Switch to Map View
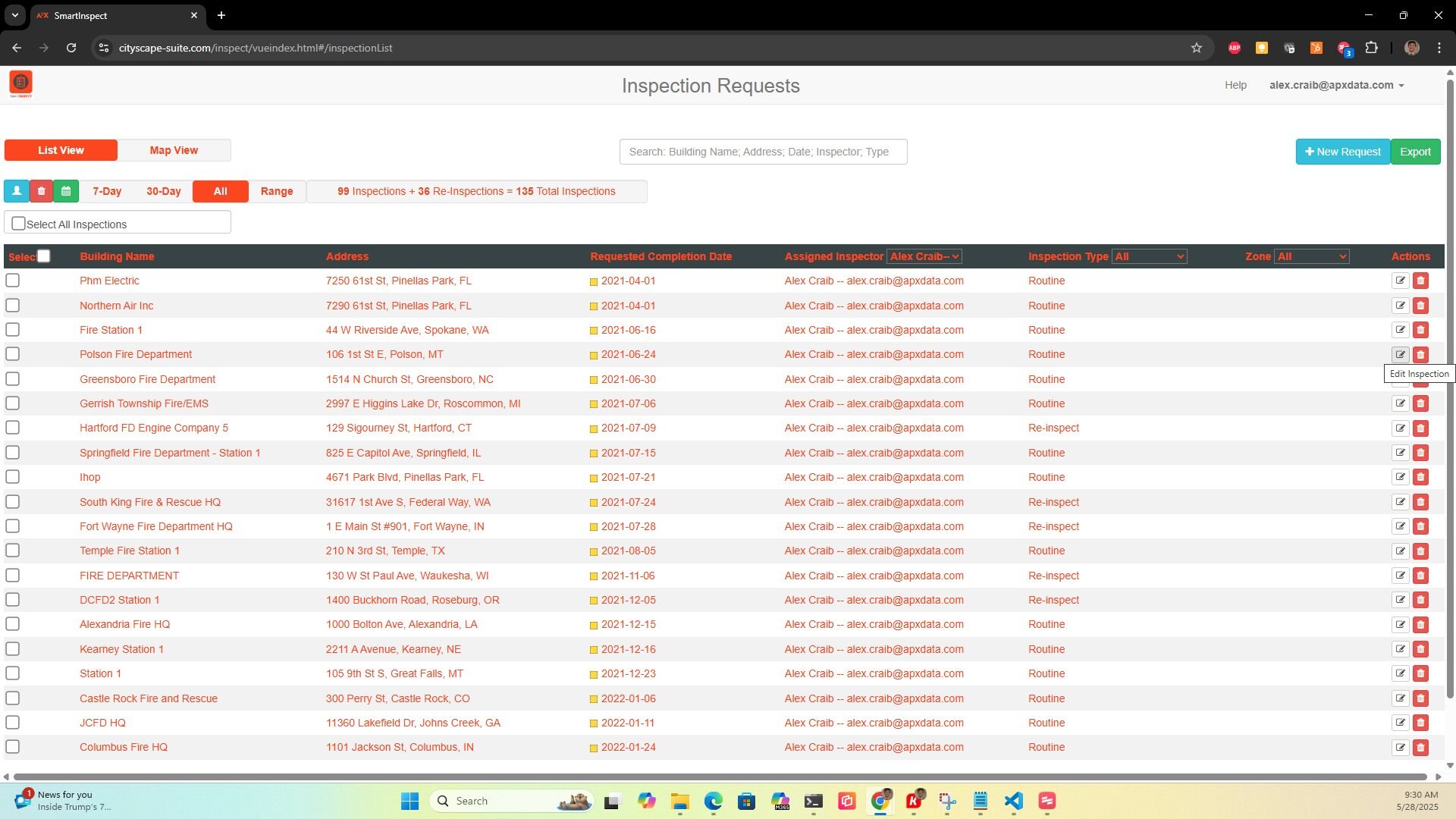Viewport: 1456px width, 819px height. click(174, 150)
